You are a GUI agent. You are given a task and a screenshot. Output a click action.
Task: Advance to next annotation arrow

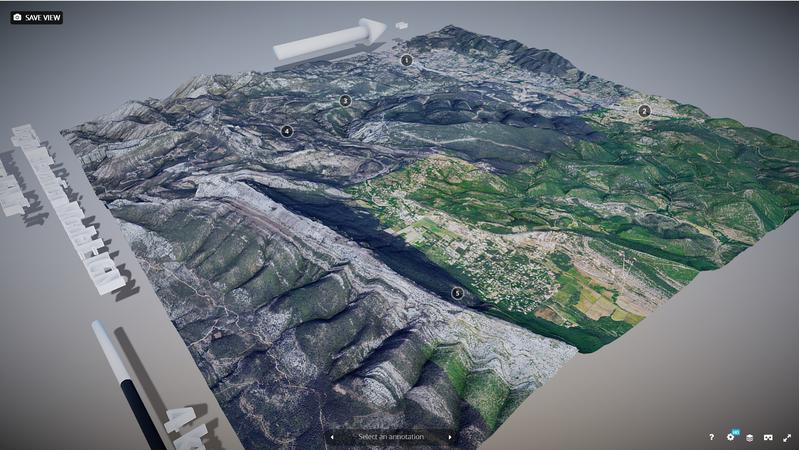[x=450, y=437]
